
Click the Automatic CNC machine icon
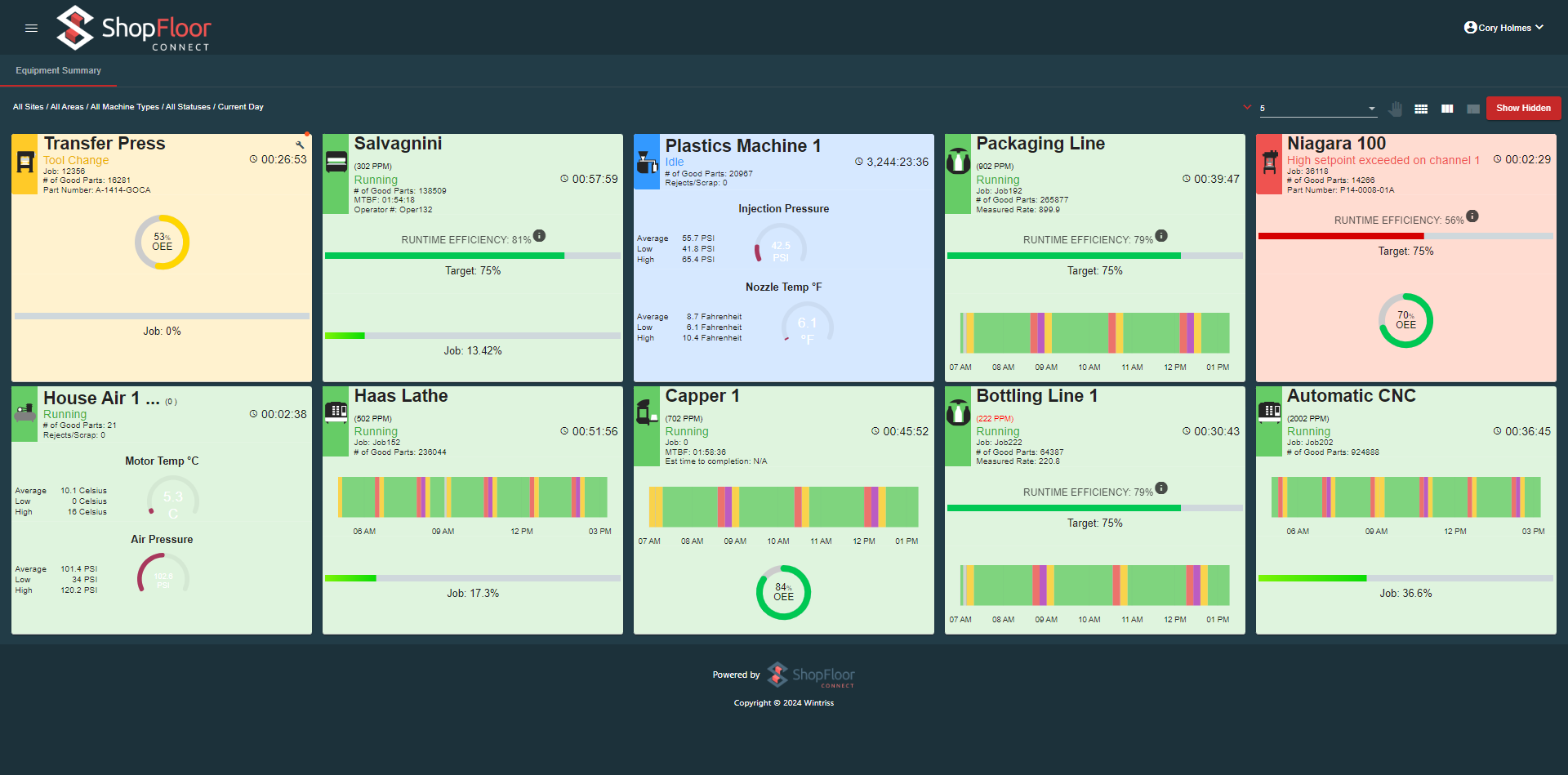(1269, 412)
